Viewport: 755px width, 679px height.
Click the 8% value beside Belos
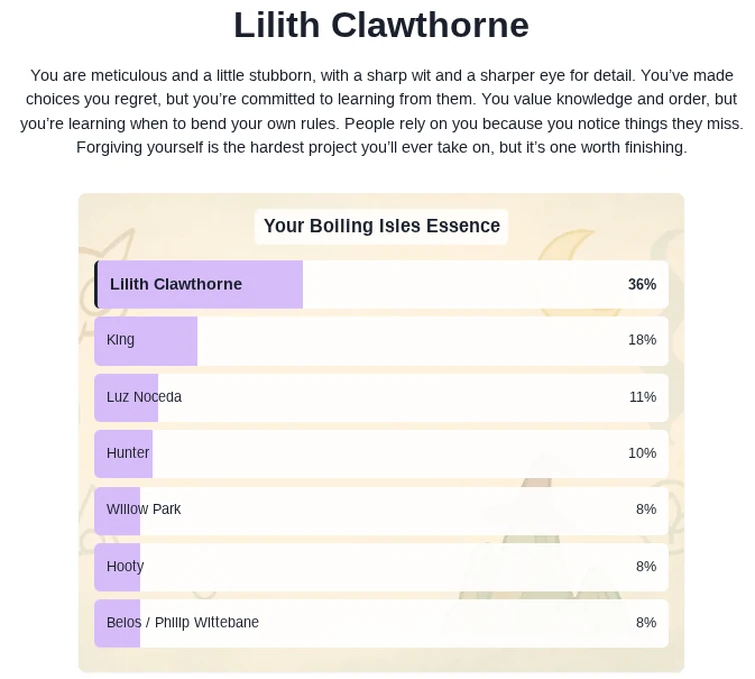click(646, 622)
